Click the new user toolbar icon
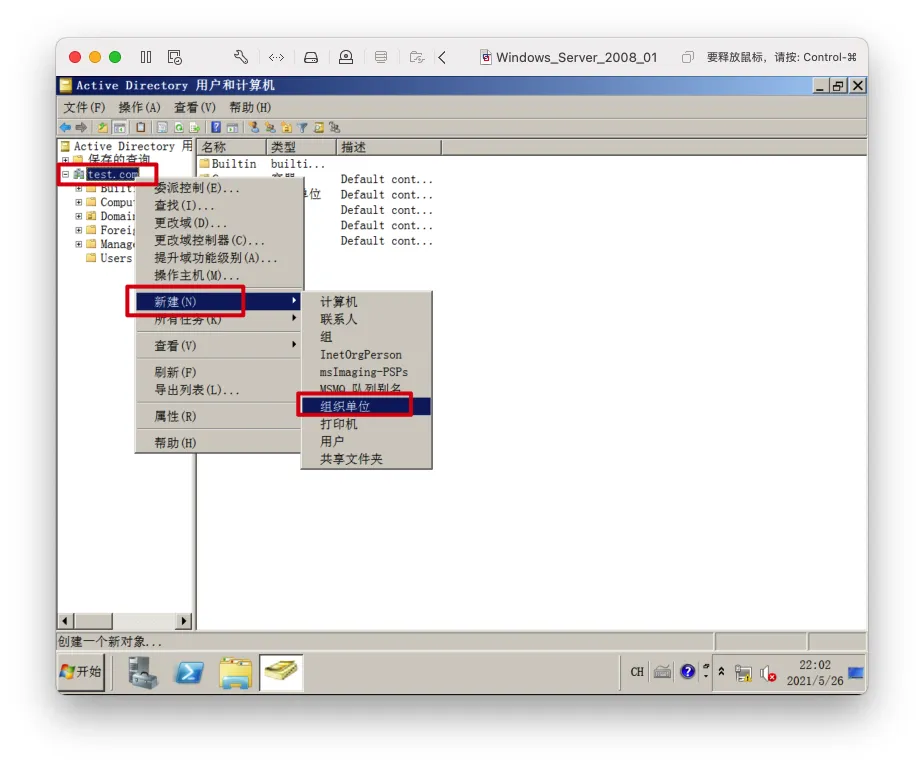 254,127
